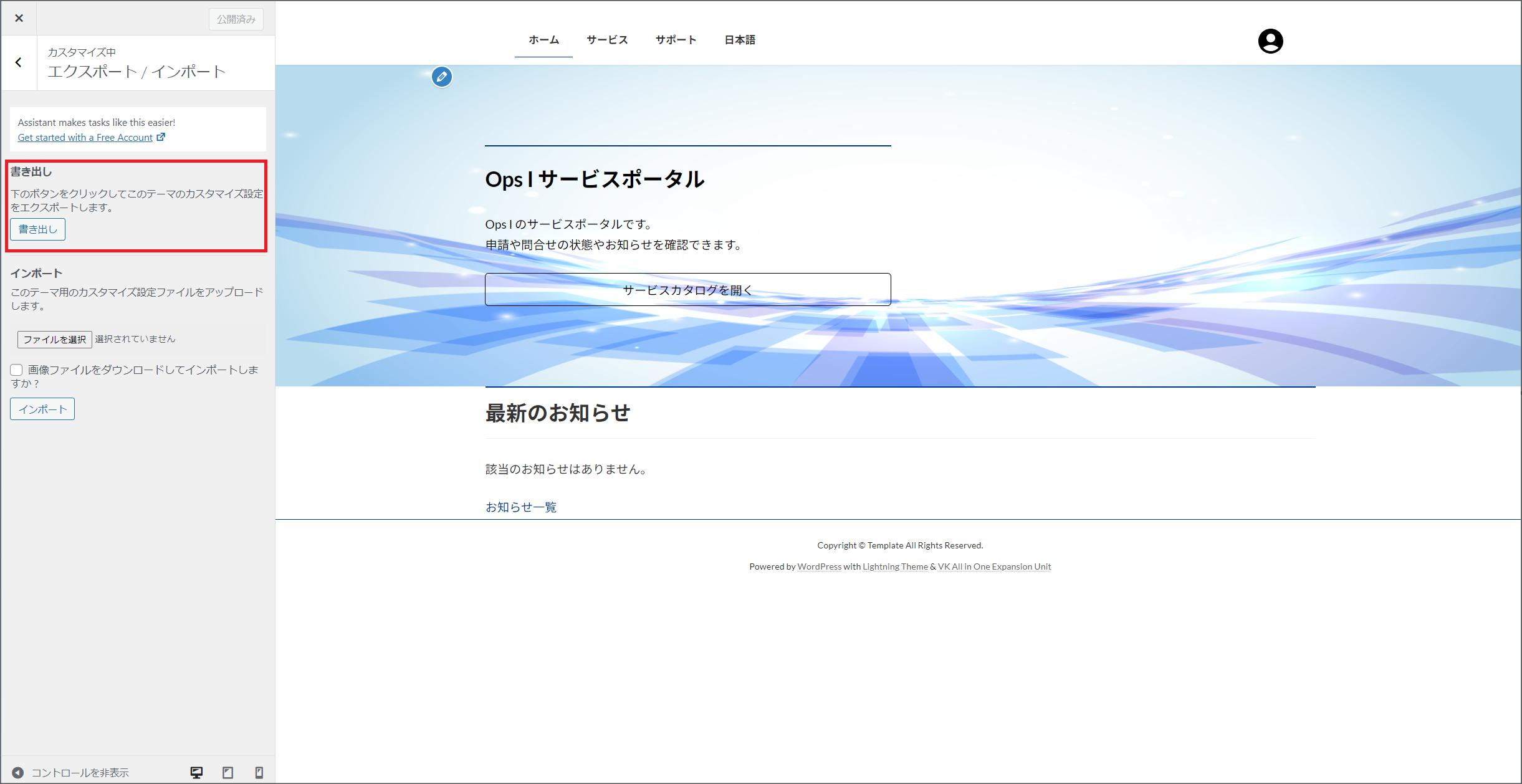Go back using the left chevron arrow
The width and height of the screenshot is (1522, 784).
[19, 62]
